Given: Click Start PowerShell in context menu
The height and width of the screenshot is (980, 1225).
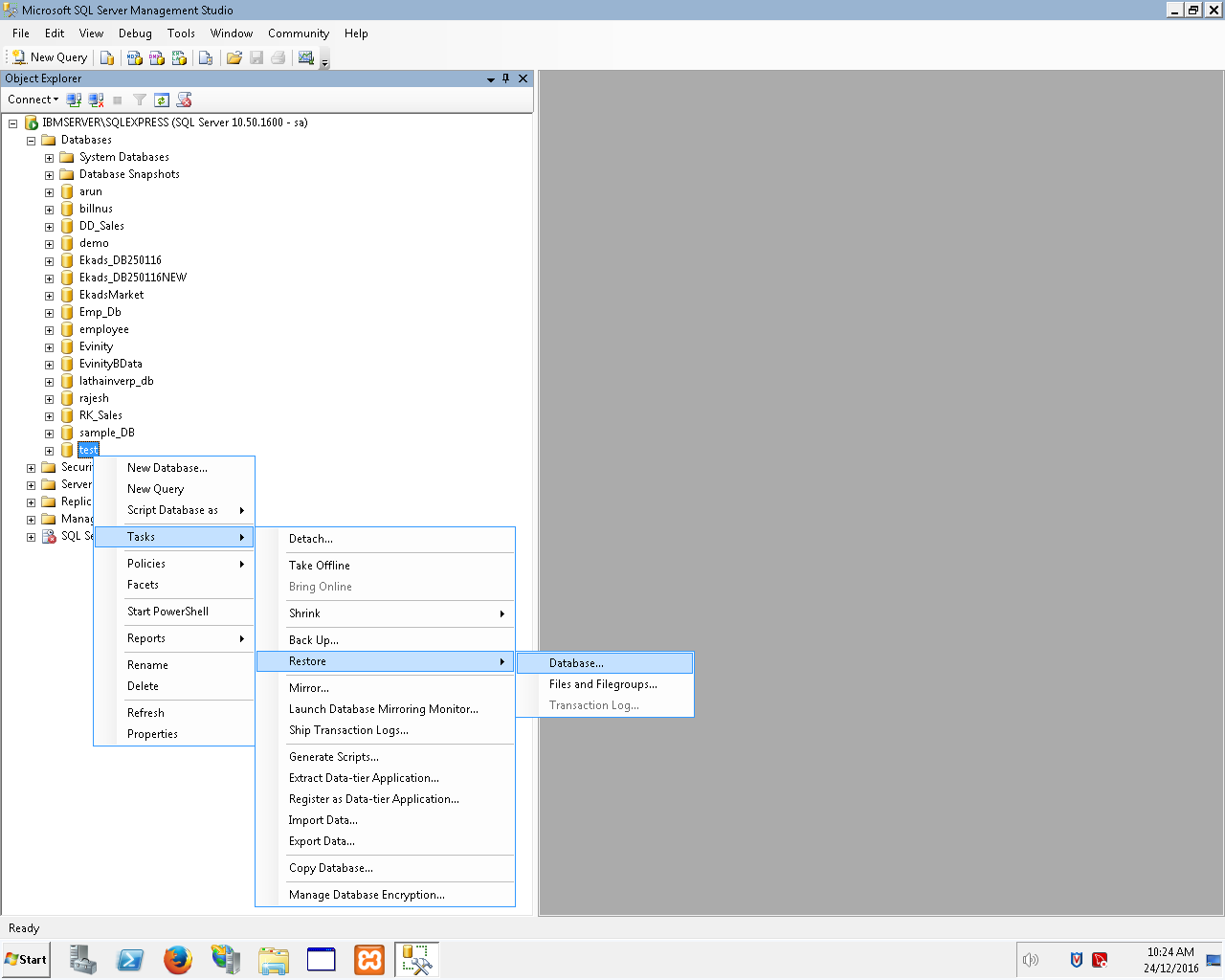Looking at the screenshot, I should pyautogui.click(x=174, y=612).
